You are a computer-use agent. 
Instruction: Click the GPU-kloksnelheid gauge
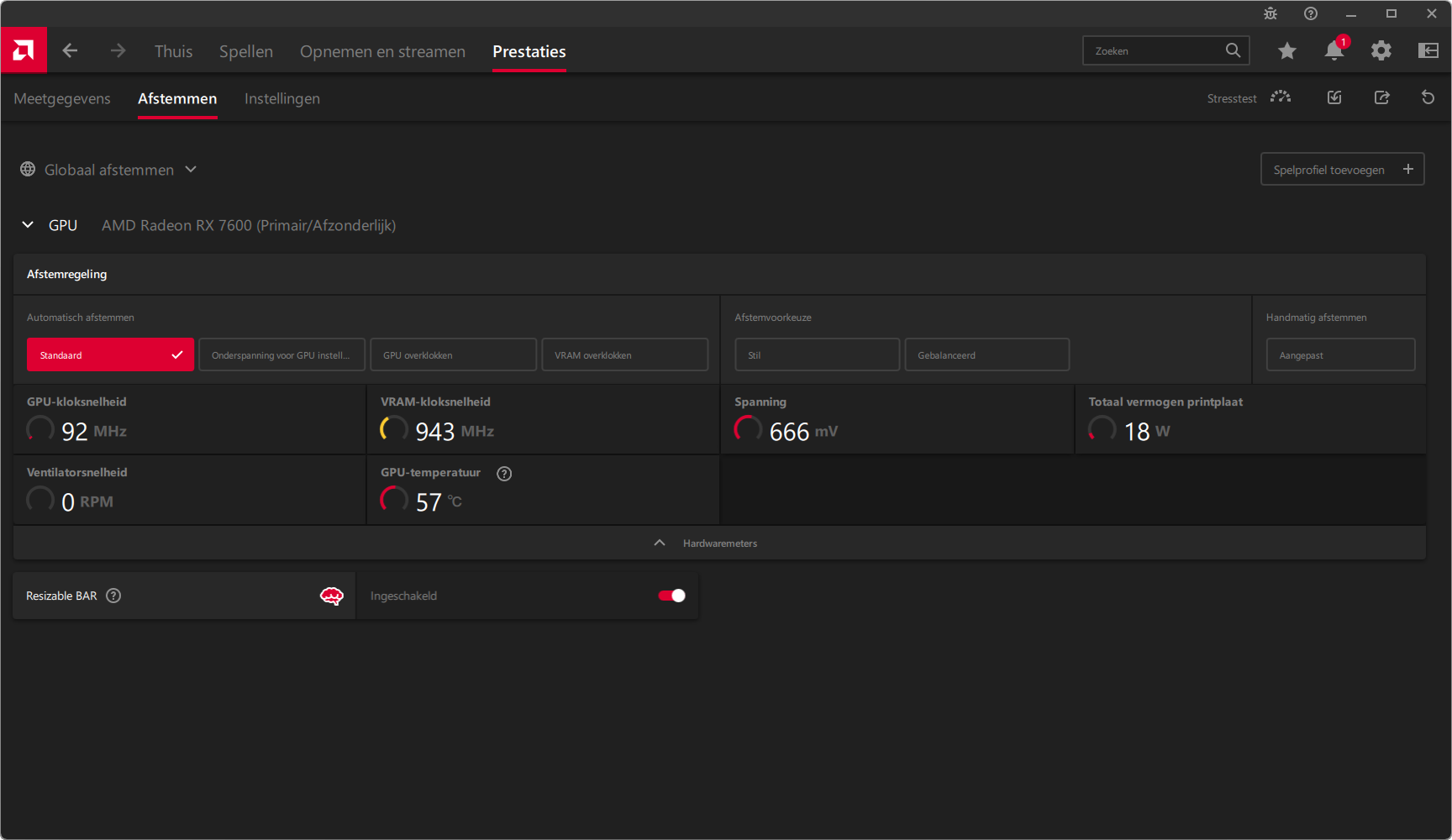click(x=40, y=429)
